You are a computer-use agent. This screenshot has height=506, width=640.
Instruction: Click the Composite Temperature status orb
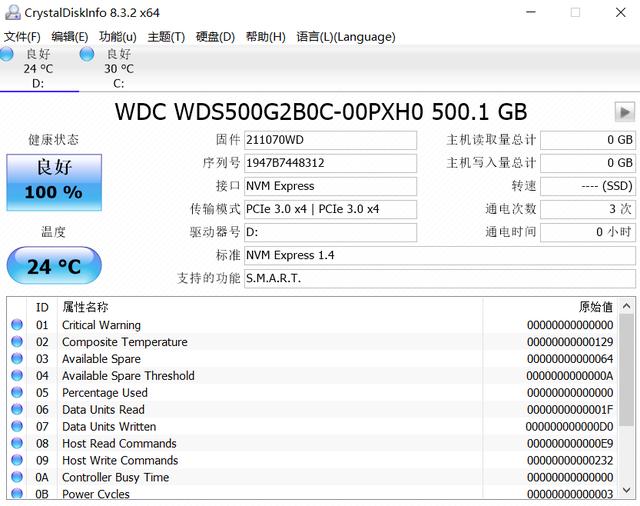[17, 342]
